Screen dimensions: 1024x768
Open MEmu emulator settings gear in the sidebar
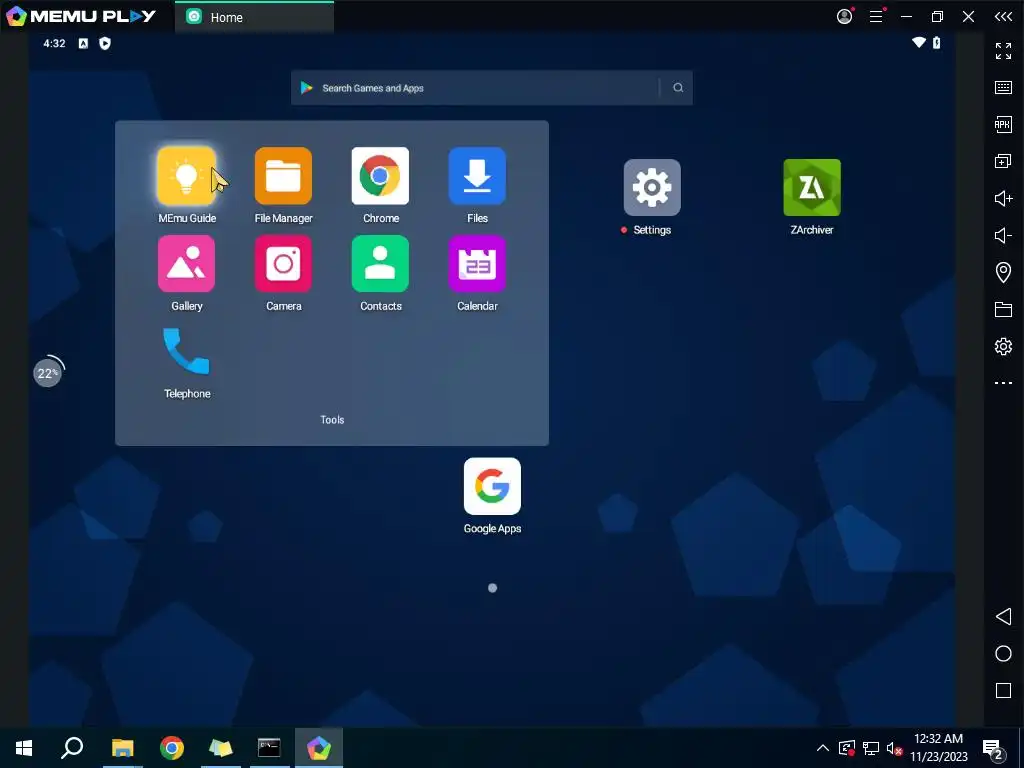(1003, 346)
